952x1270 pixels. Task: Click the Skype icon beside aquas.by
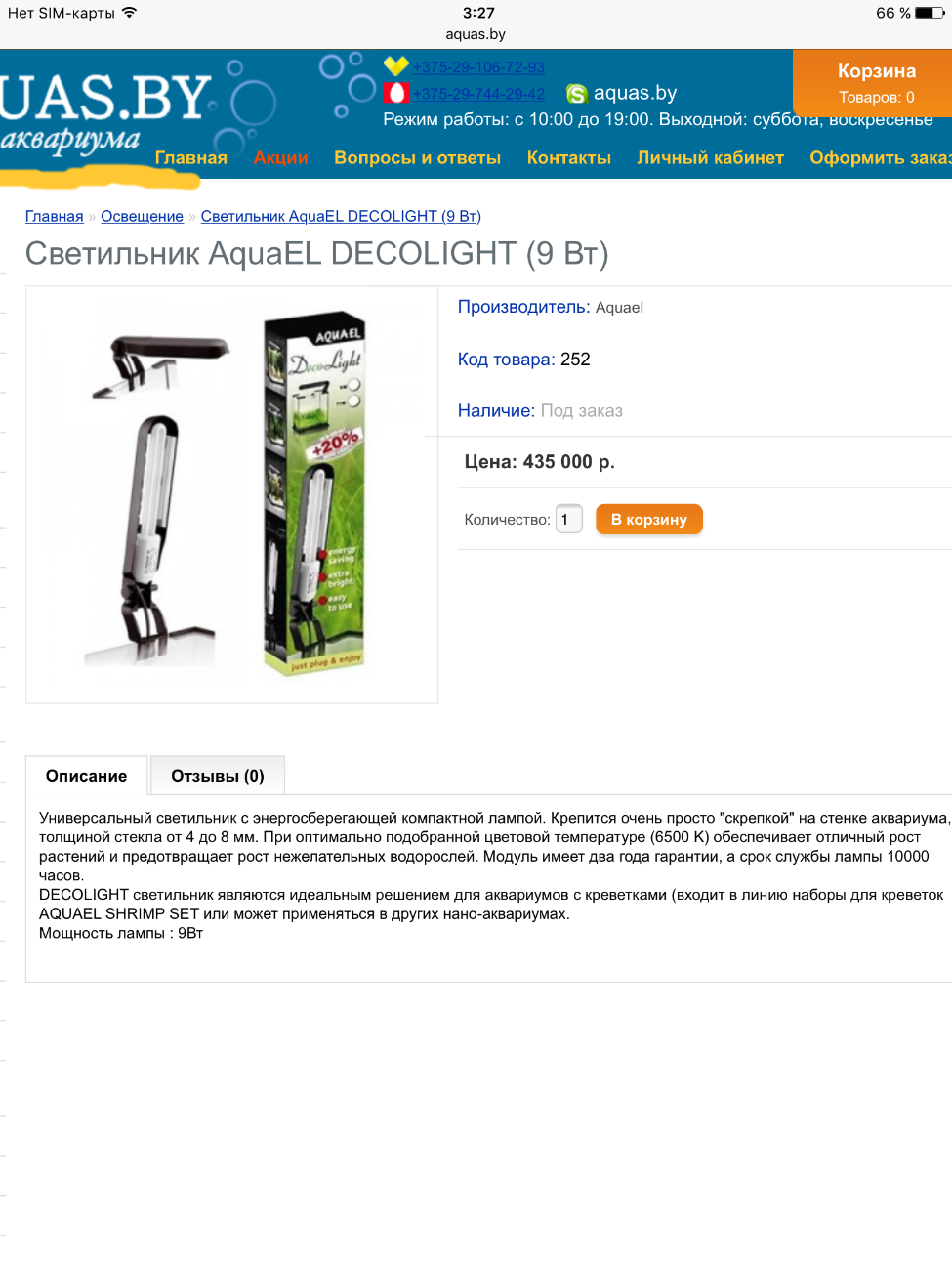coord(577,94)
